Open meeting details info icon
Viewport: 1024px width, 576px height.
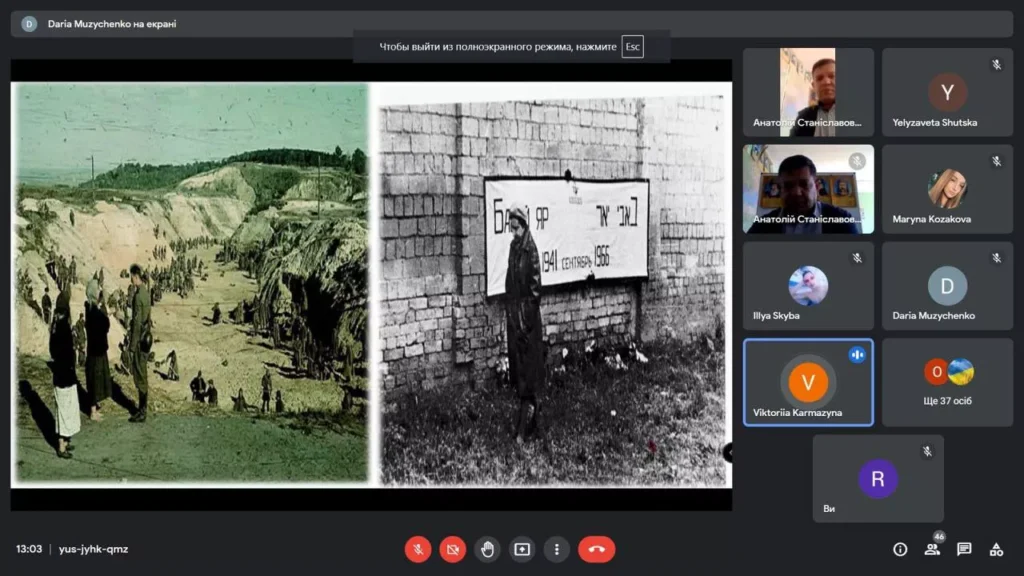point(900,550)
